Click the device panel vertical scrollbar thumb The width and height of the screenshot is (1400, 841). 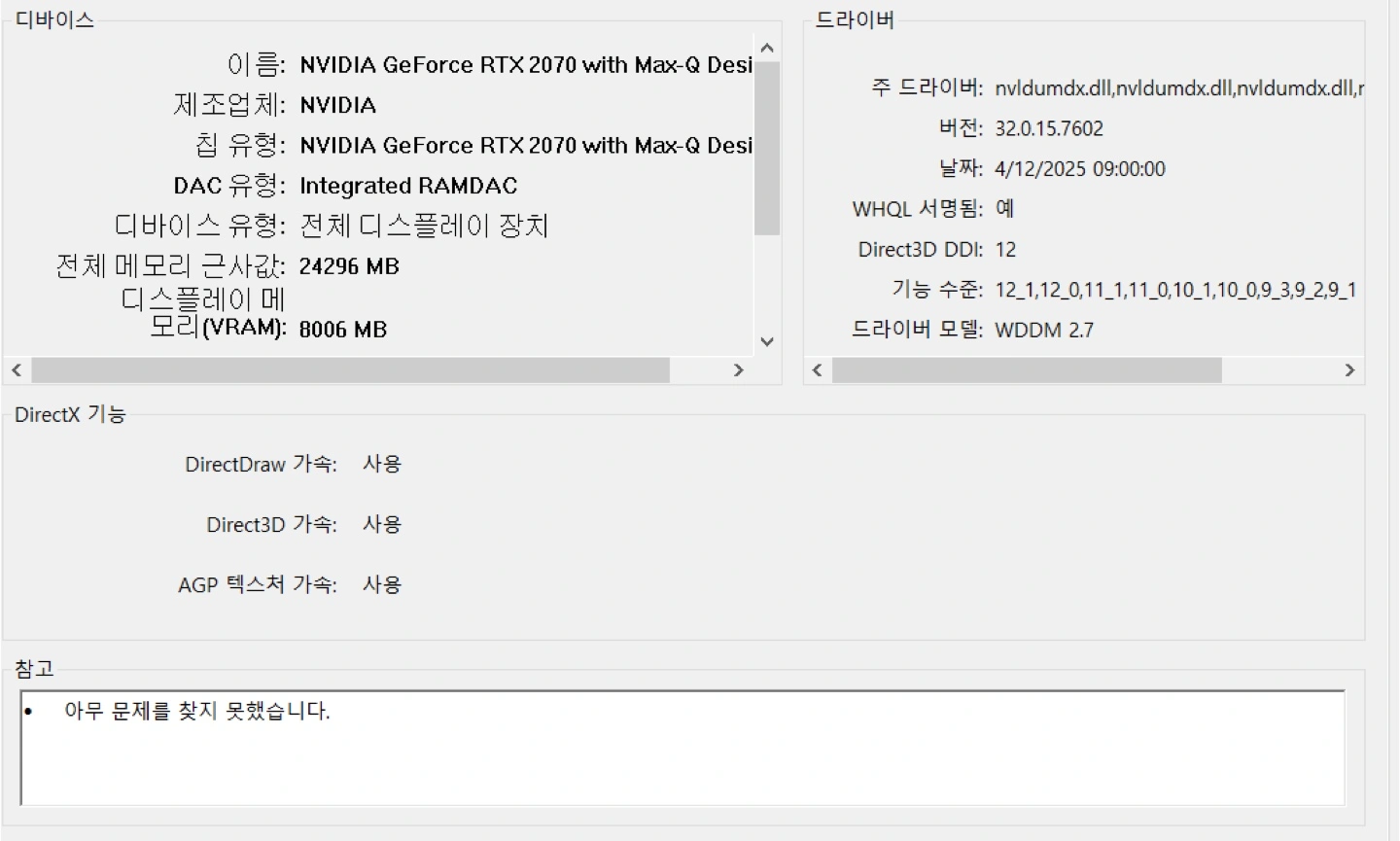(767, 148)
